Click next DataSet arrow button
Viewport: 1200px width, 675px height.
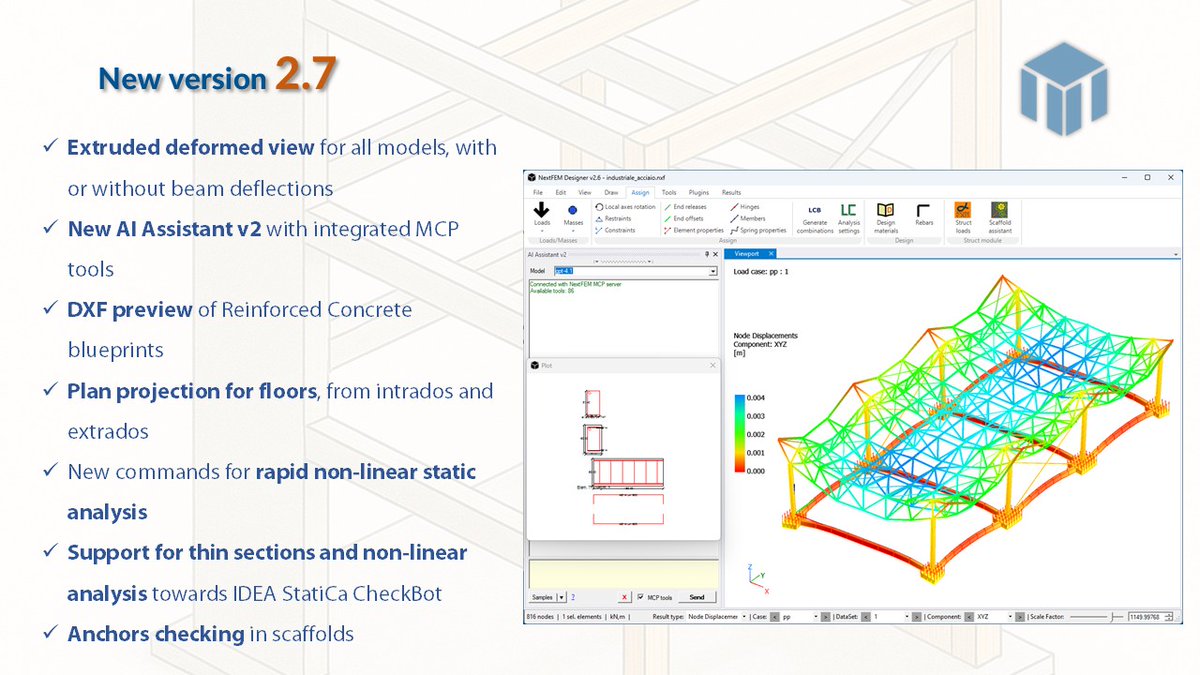pos(917,617)
